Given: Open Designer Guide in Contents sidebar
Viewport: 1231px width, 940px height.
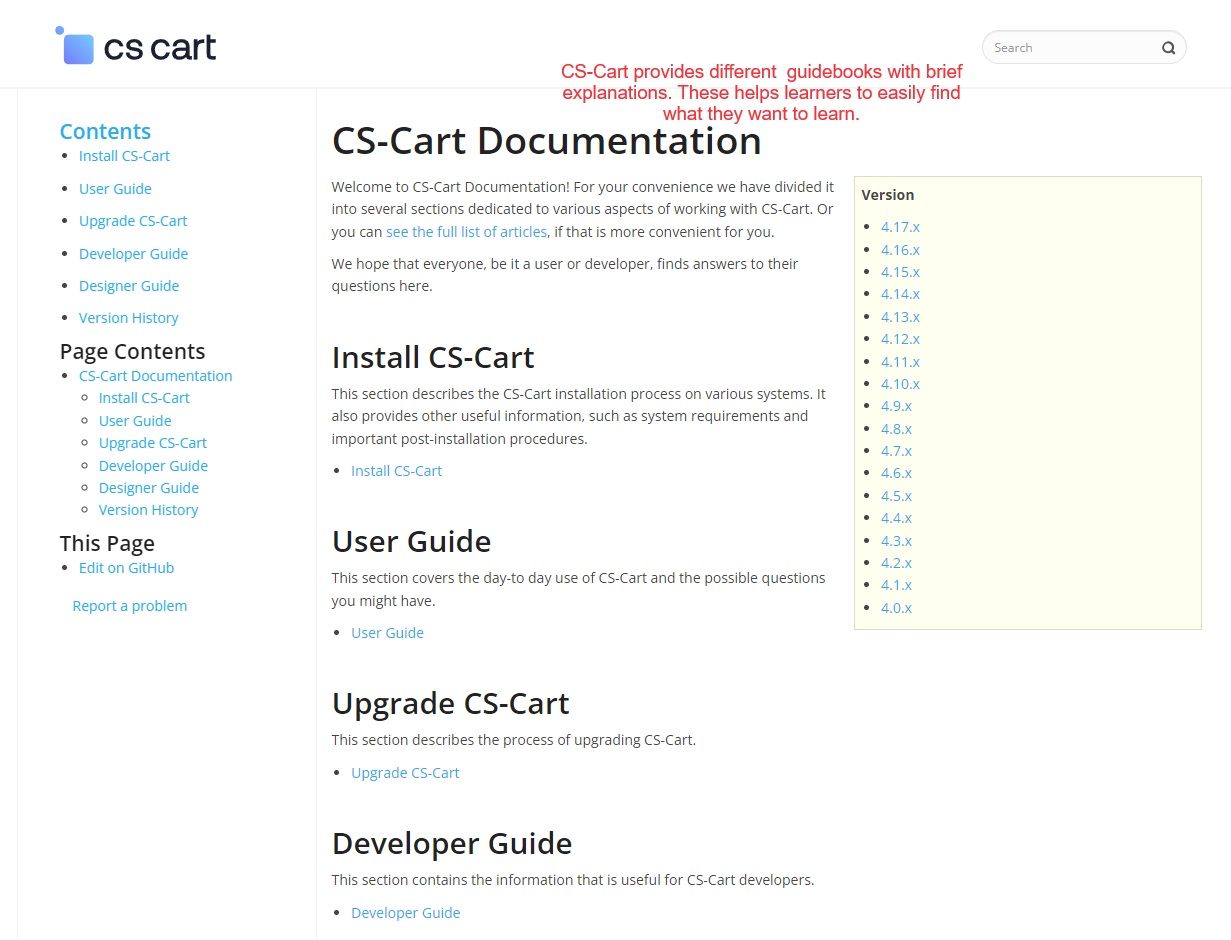Looking at the screenshot, I should pos(129,286).
